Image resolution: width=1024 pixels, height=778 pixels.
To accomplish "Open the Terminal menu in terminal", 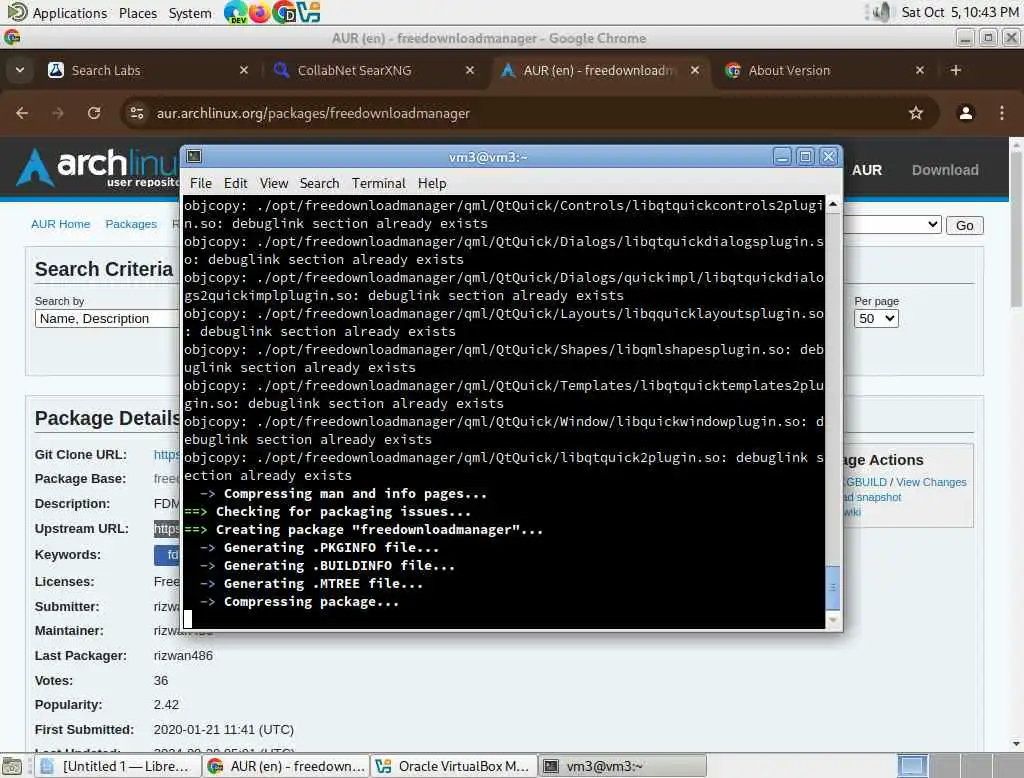I will [379, 183].
